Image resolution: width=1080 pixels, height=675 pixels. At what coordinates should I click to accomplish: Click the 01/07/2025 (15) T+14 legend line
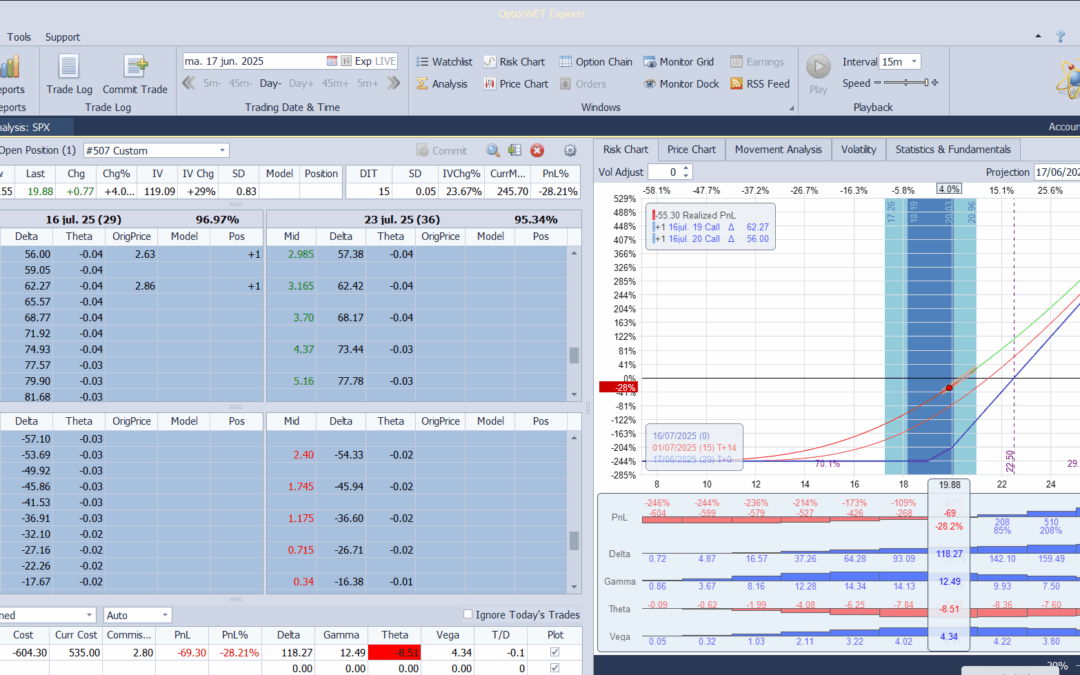click(x=694, y=448)
